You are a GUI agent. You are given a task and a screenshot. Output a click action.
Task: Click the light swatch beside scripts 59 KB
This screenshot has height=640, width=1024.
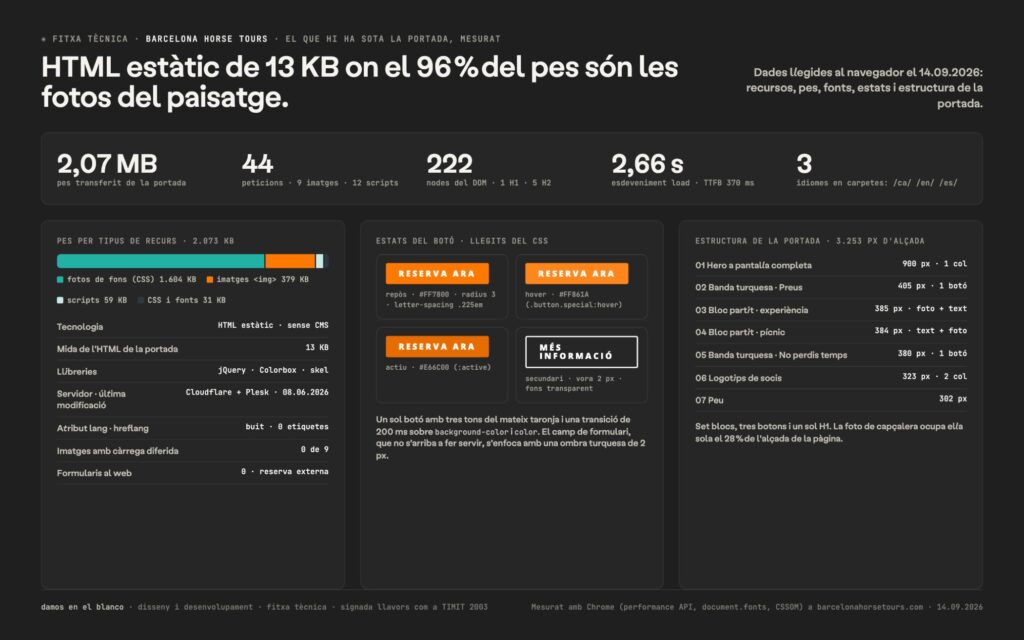tap(60, 300)
